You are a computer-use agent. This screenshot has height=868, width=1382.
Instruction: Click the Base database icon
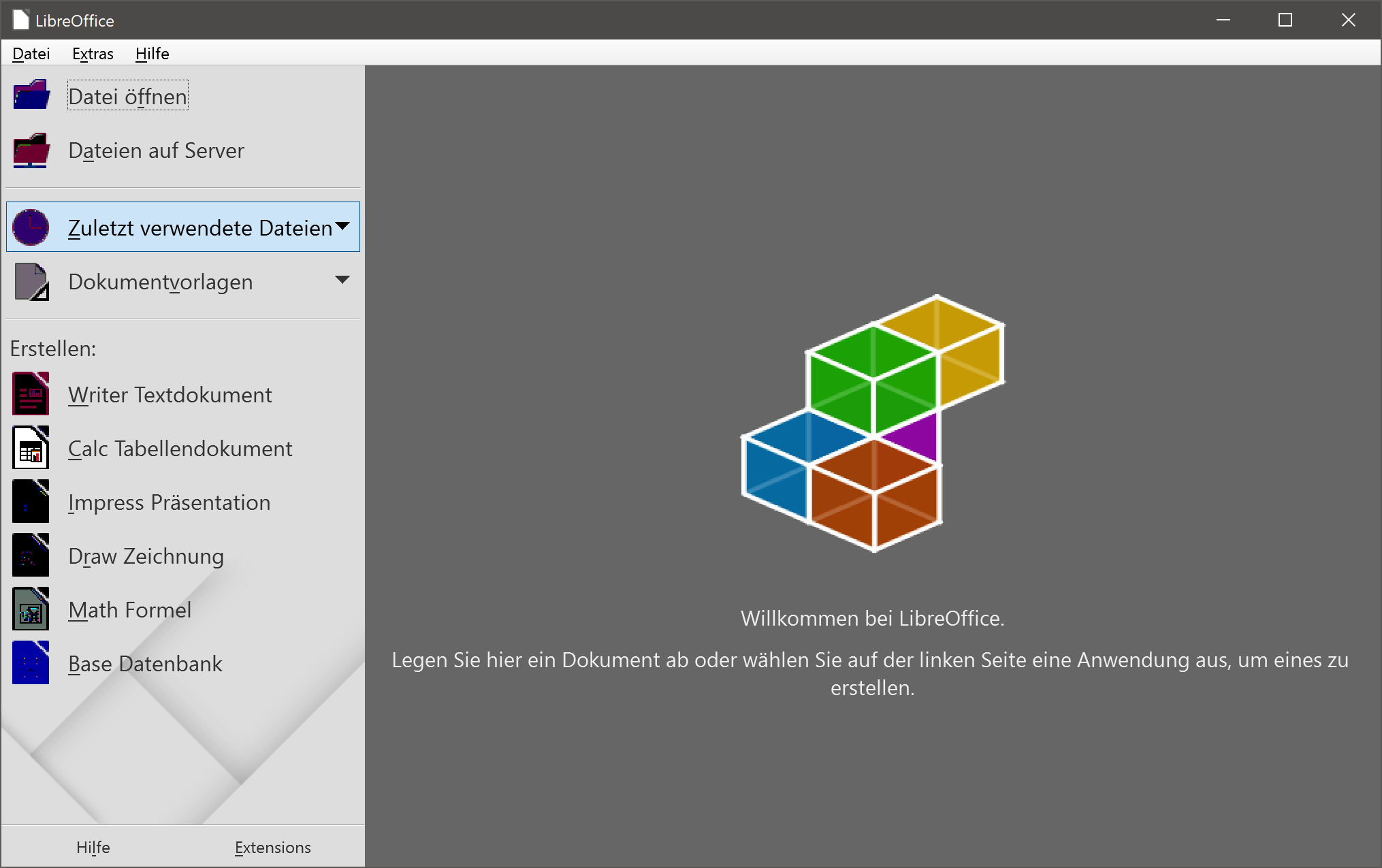[x=31, y=663]
